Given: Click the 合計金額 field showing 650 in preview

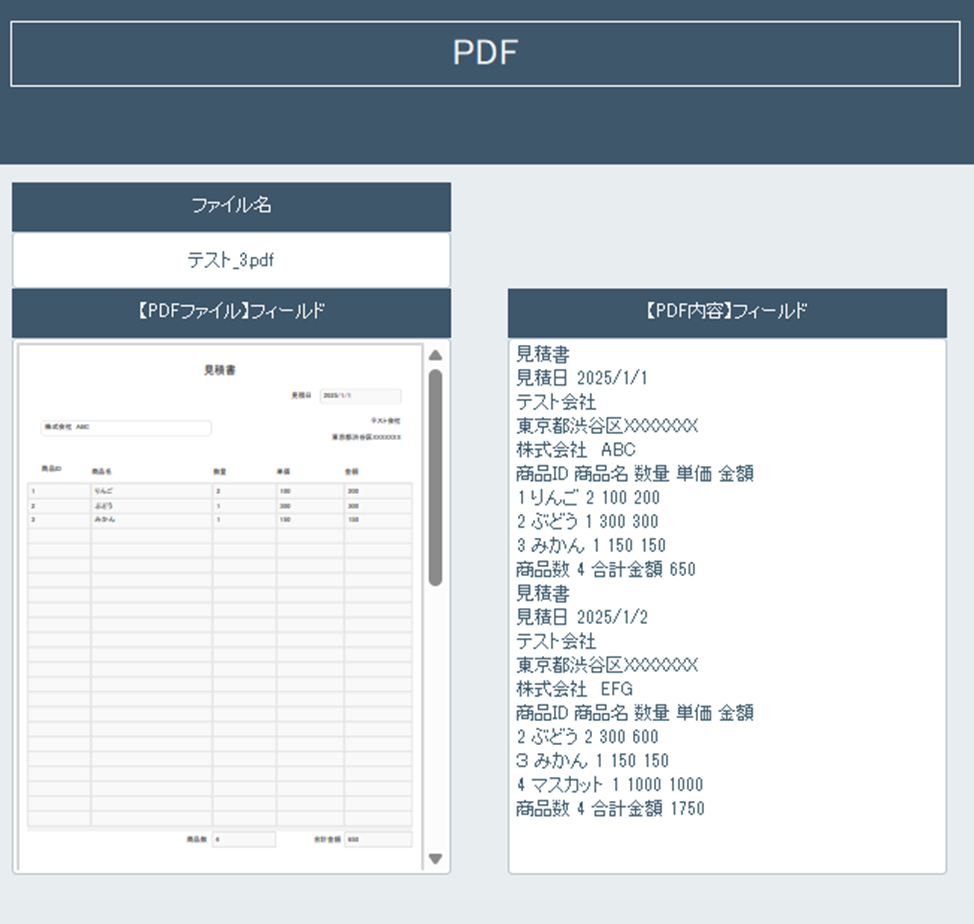Looking at the screenshot, I should coord(377,839).
